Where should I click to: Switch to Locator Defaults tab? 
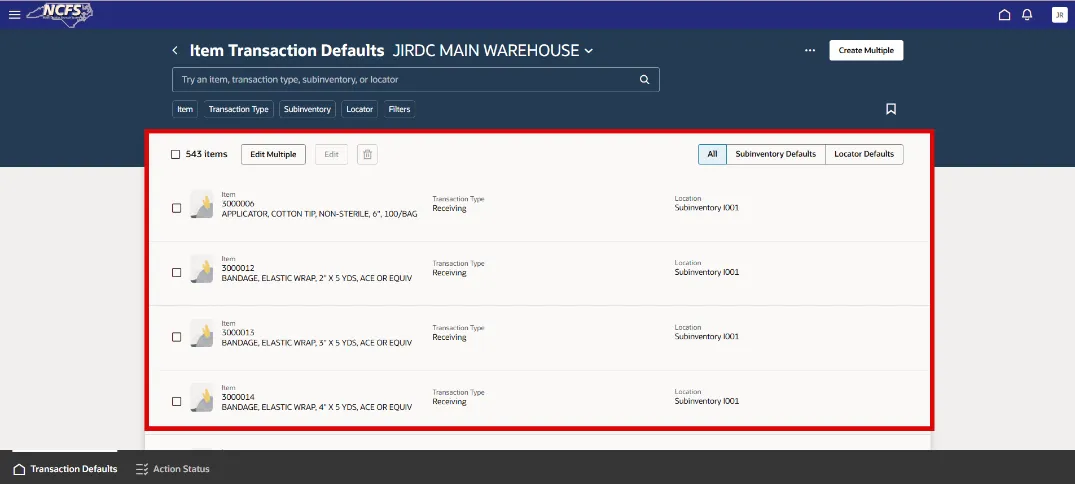click(864, 154)
